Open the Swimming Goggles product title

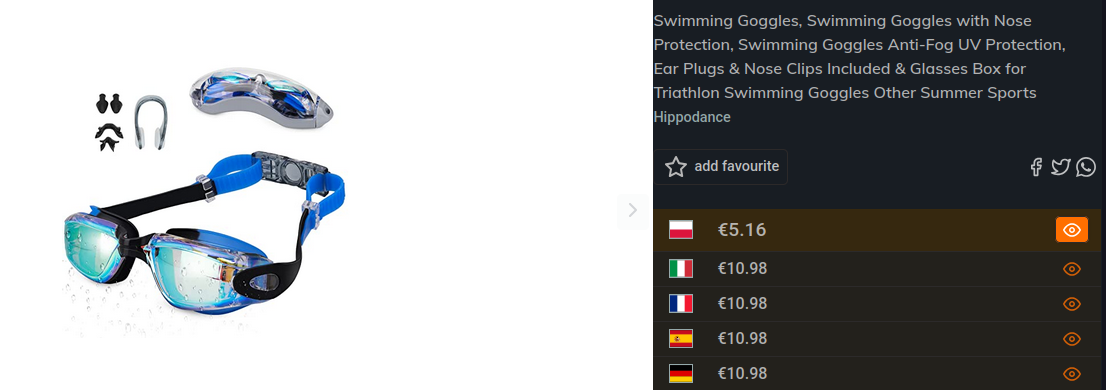(x=859, y=56)
